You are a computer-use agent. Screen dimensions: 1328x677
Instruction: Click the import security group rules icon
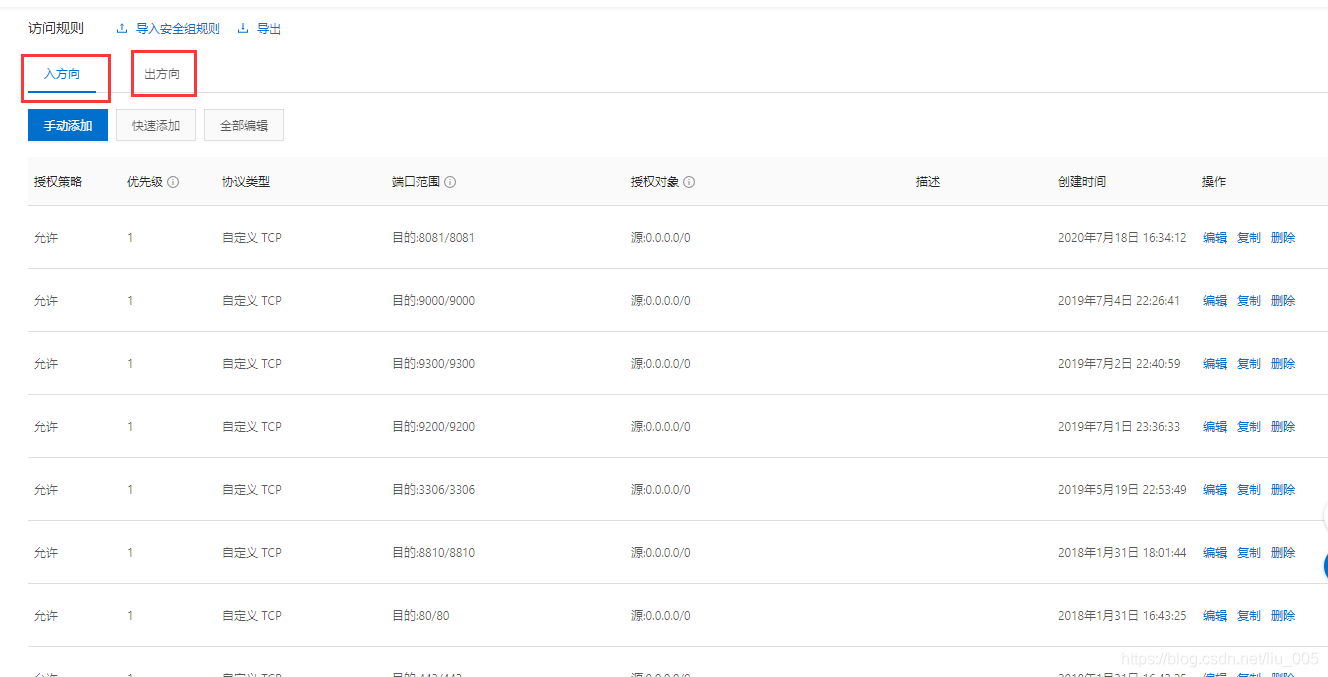coord(122,29)
